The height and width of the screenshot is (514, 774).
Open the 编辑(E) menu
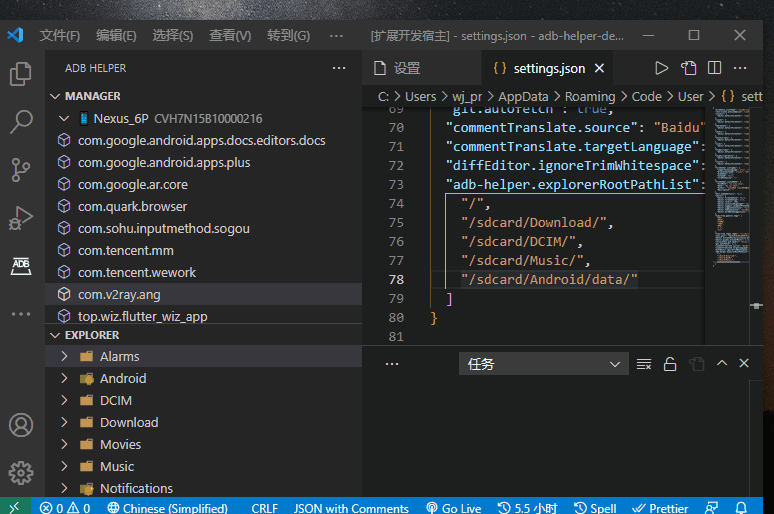[116, 36]
